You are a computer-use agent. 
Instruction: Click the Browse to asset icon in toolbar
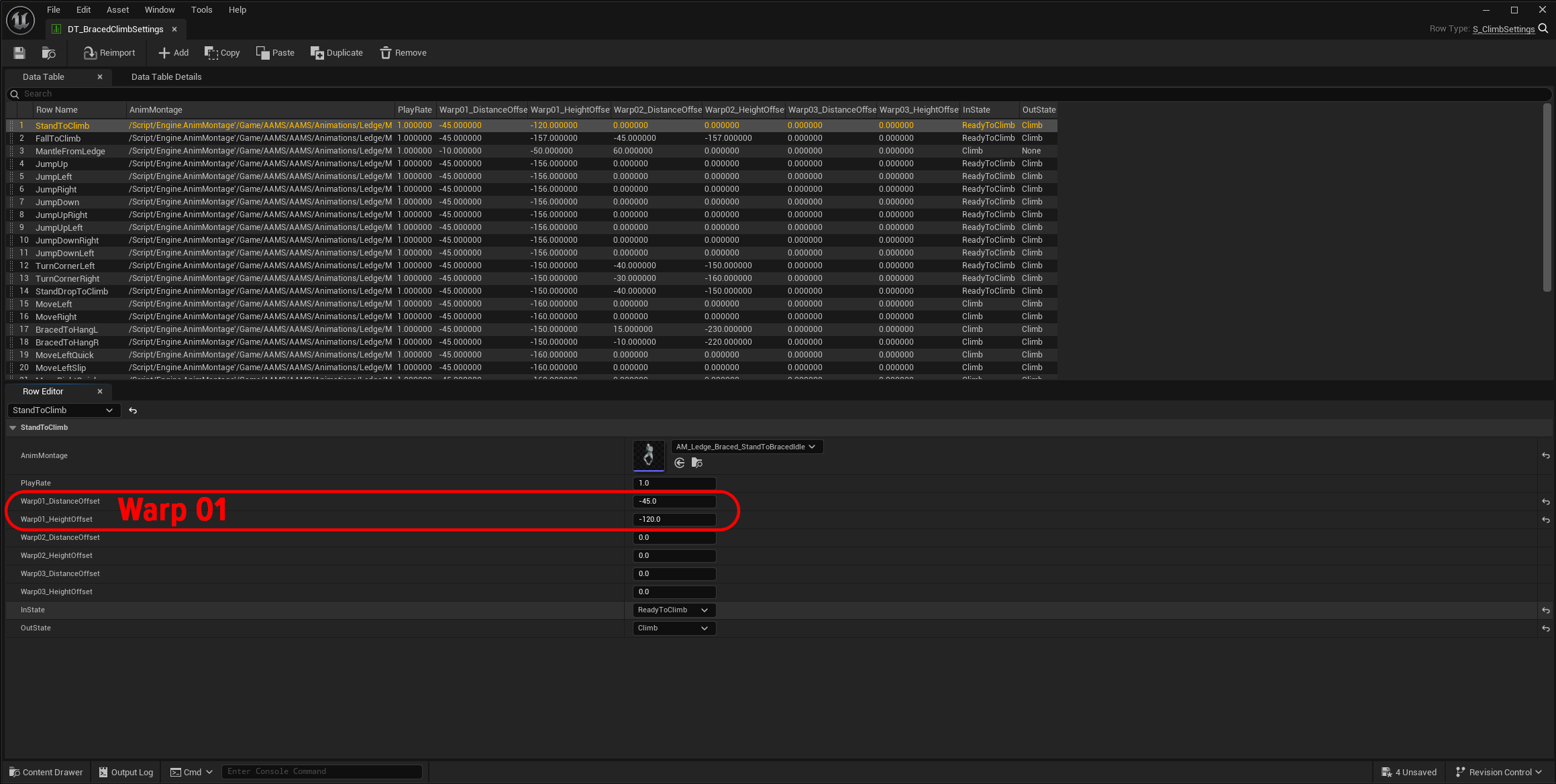[x=48, y=52]
